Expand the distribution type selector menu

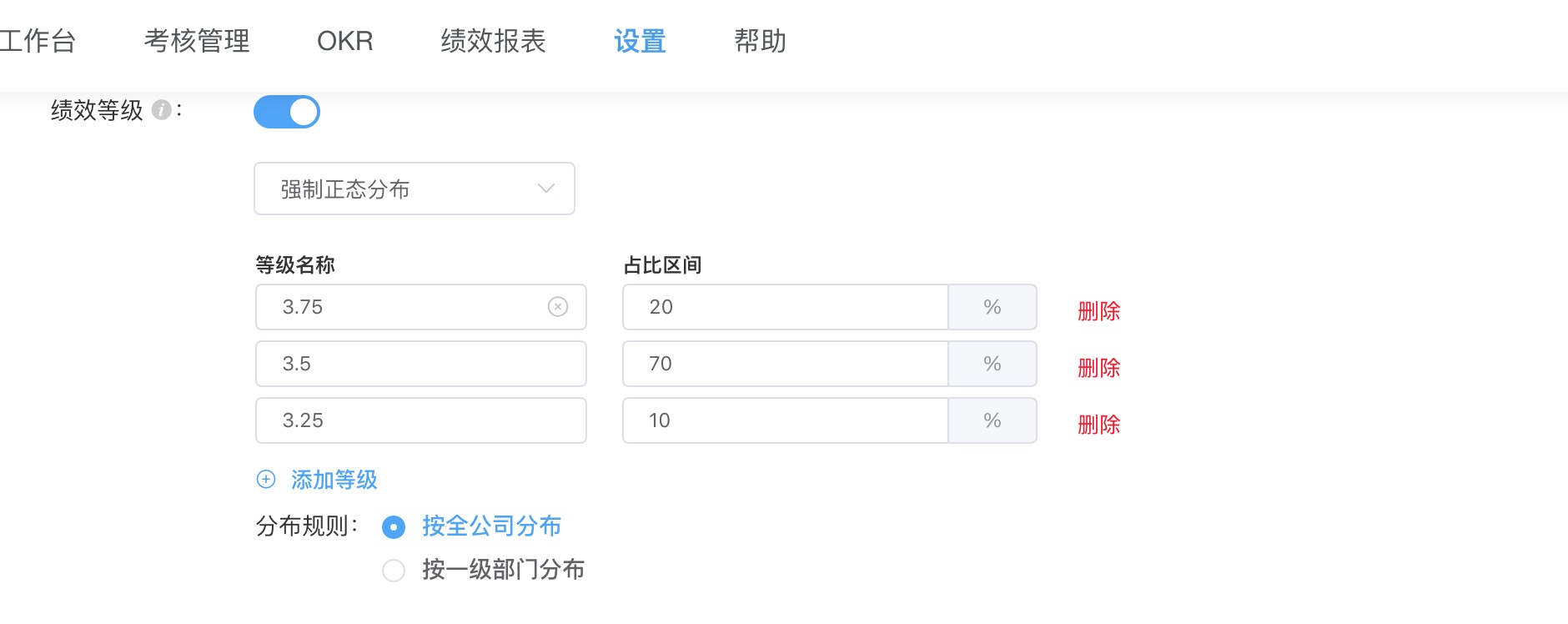pos(414,189)
